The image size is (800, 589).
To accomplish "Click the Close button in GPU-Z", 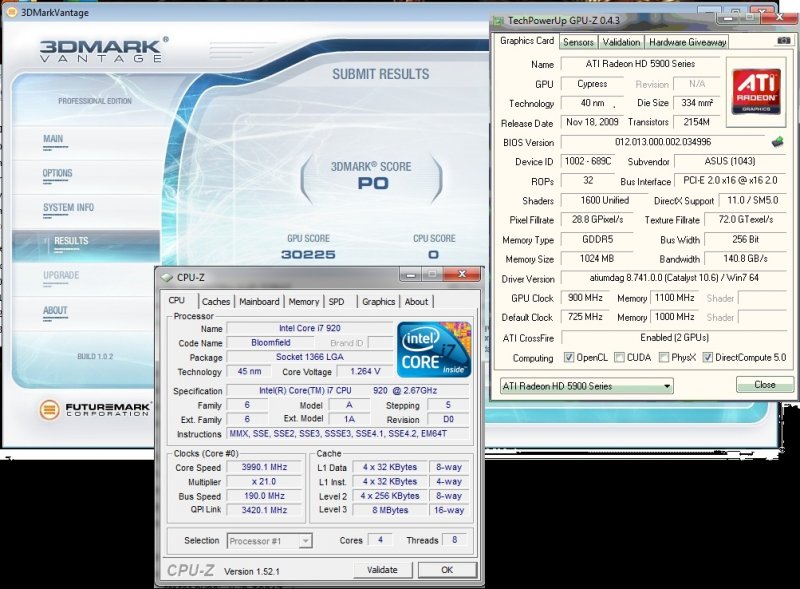I will pos(765,385).
